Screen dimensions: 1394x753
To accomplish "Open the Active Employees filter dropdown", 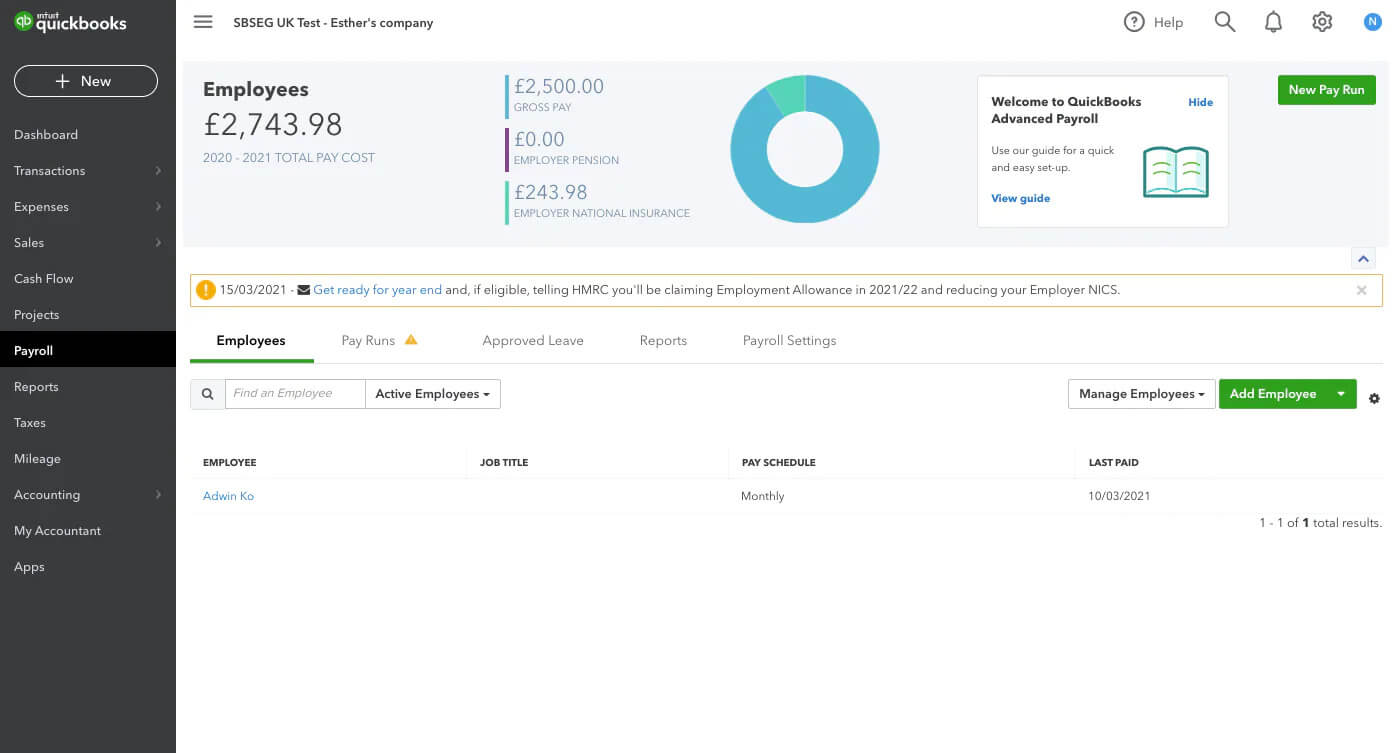I will [432, 394].
